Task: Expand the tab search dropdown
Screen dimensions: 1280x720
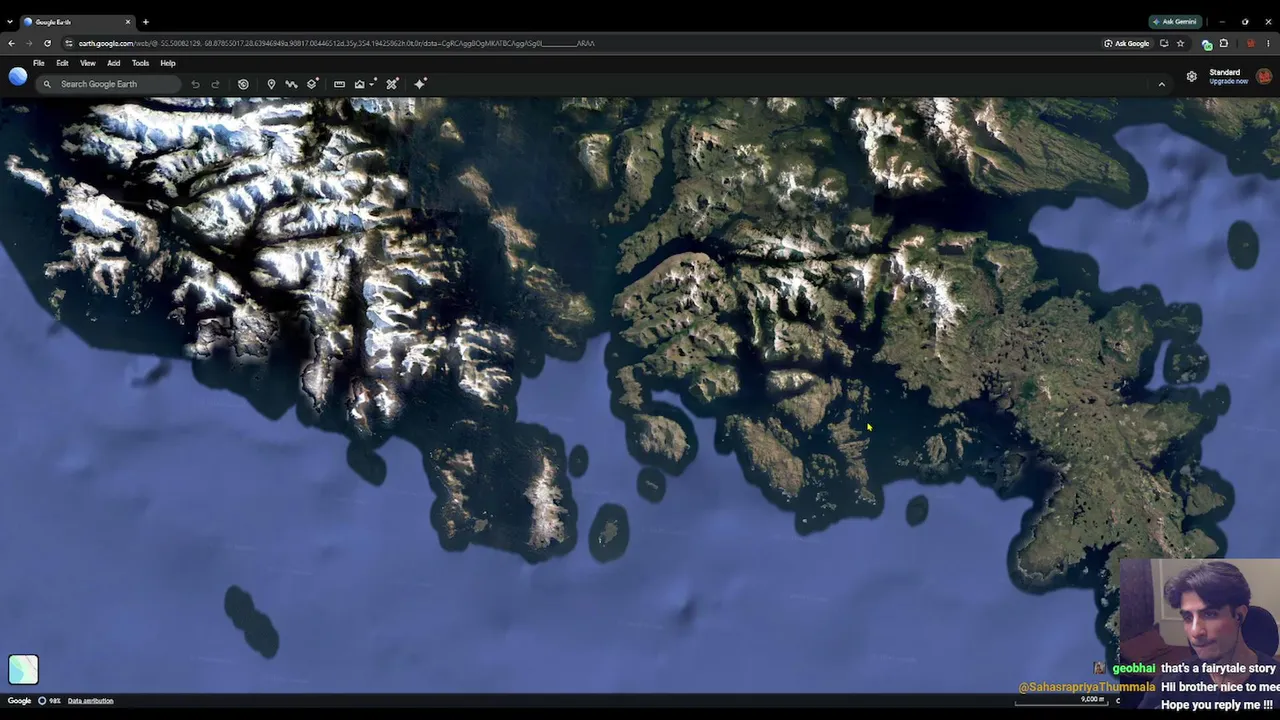Action: click(10, 21)
